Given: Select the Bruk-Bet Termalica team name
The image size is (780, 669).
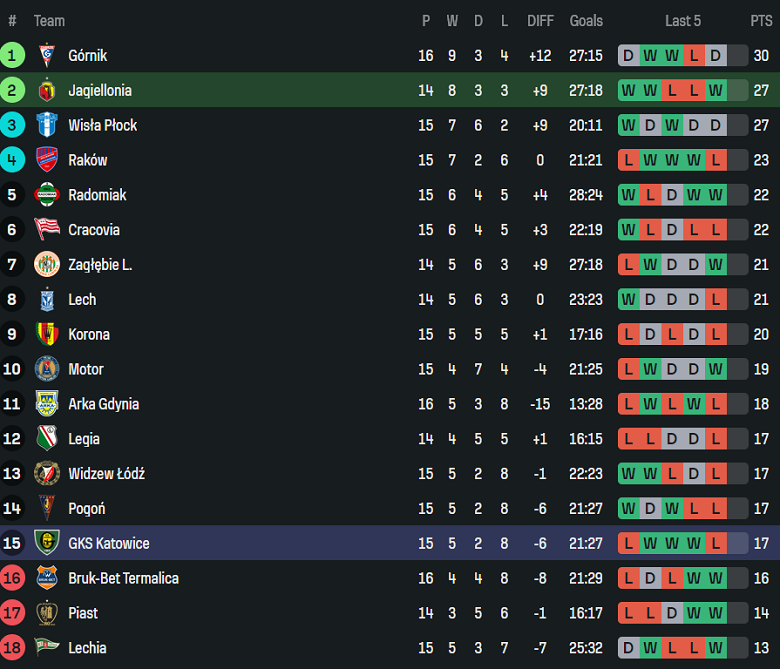Looking at the screenshot, I should pos(123,578).
